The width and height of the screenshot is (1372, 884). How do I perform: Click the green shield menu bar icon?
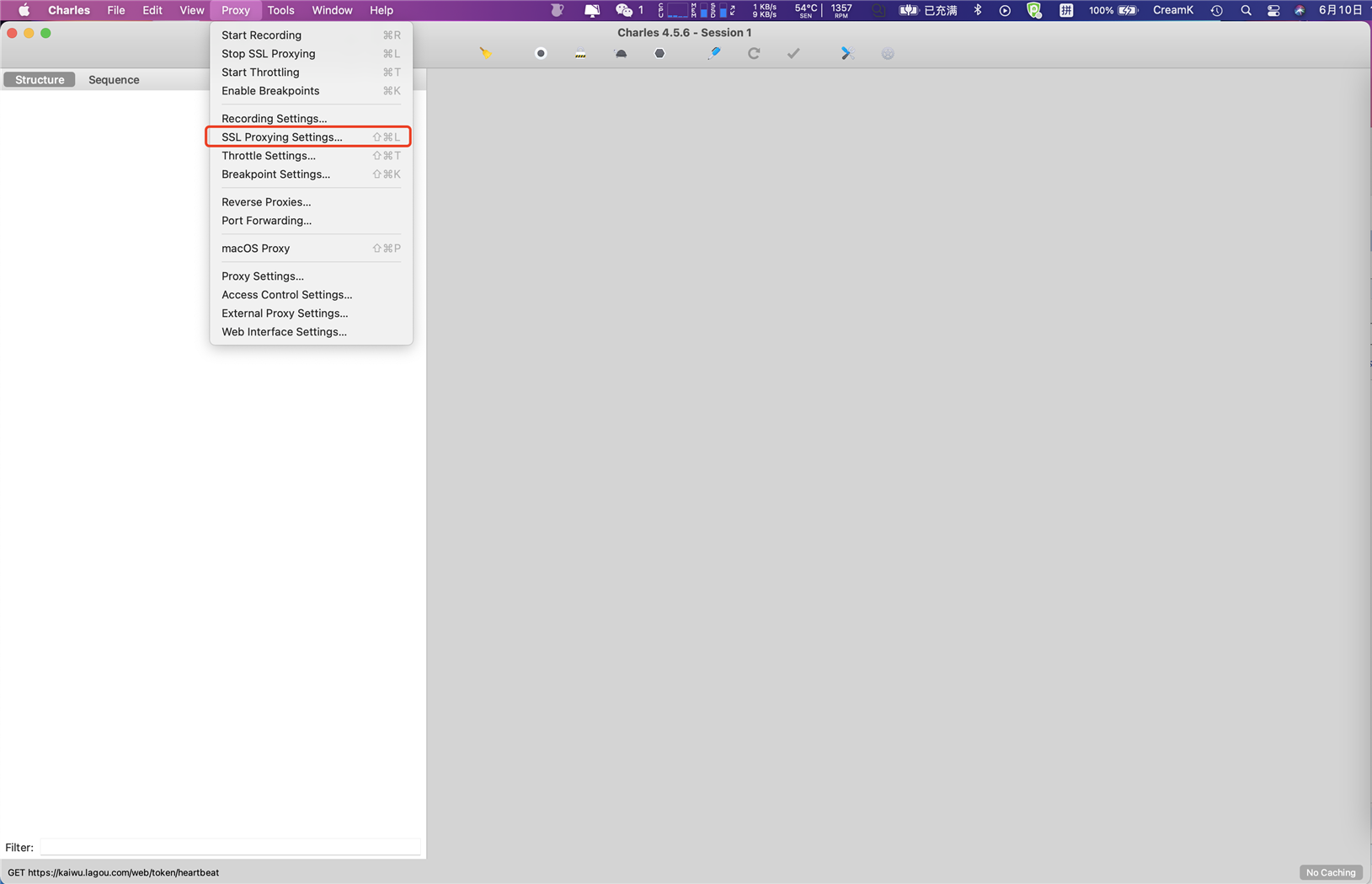point(1034,10)
